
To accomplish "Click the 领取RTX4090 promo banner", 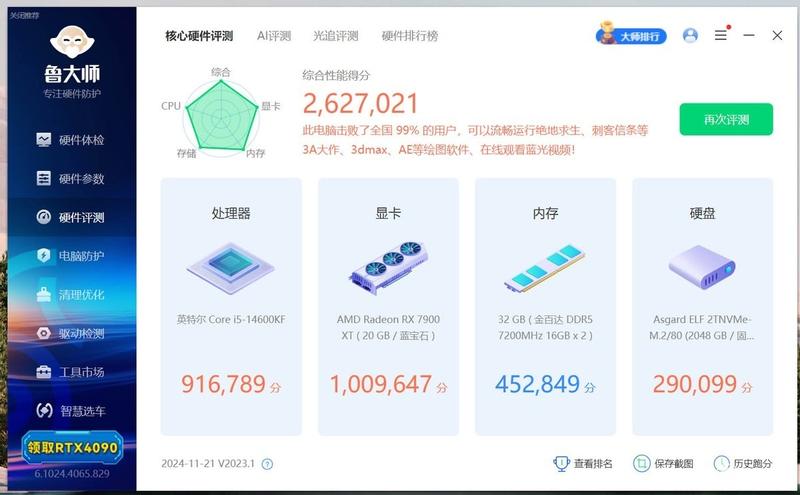I will (x=72, y=448).
